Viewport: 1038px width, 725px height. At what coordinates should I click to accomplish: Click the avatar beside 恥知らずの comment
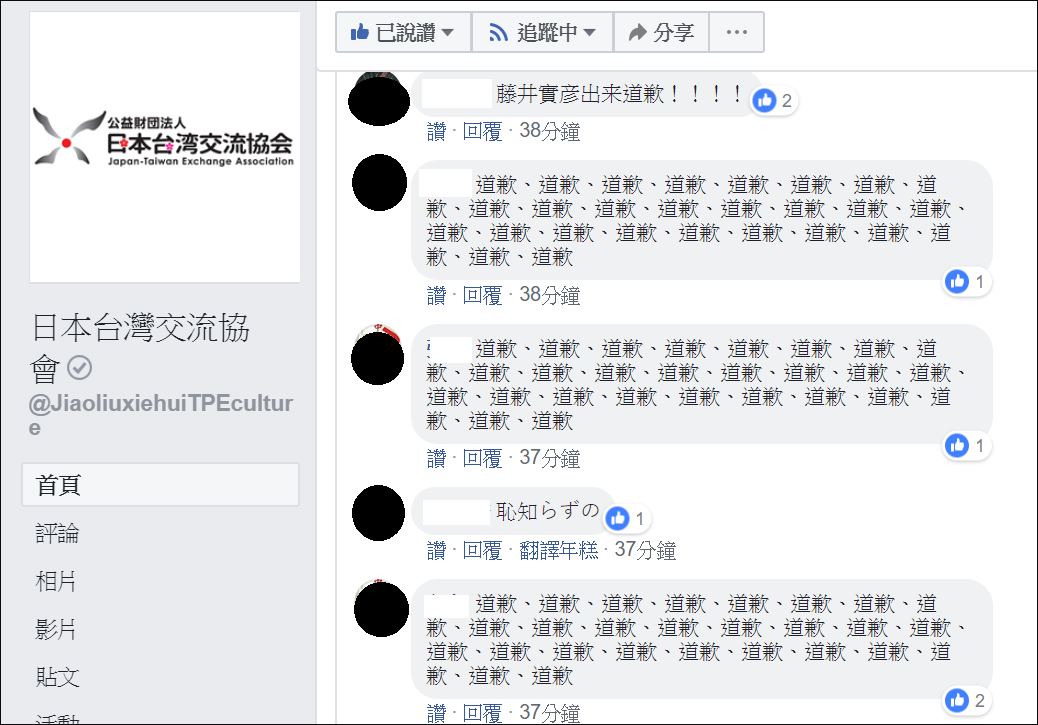(x=379, y=513)
